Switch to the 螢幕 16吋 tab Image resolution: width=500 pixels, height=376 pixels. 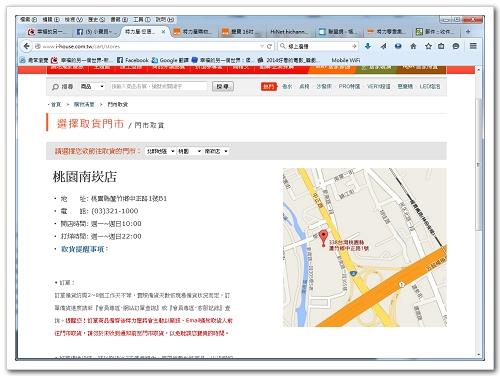(241, 32)
